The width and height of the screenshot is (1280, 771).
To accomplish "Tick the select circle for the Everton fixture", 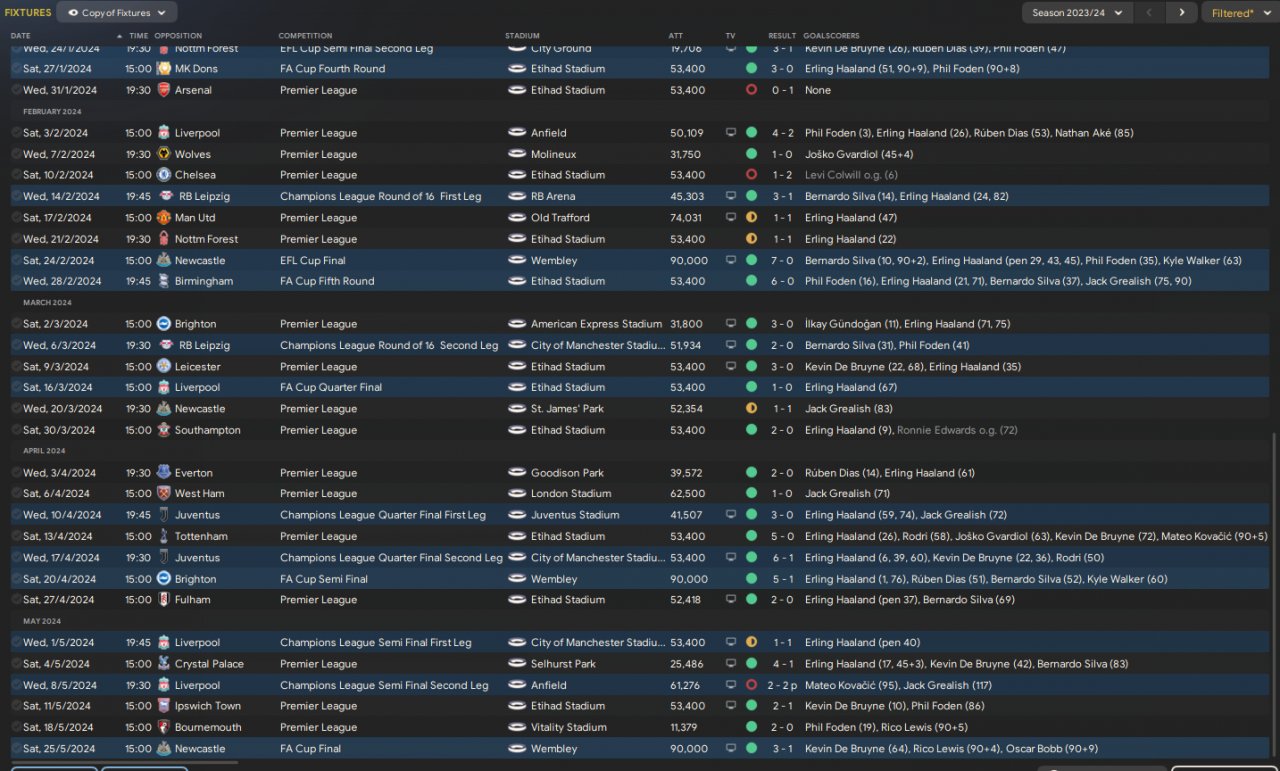I will [16, 473].
